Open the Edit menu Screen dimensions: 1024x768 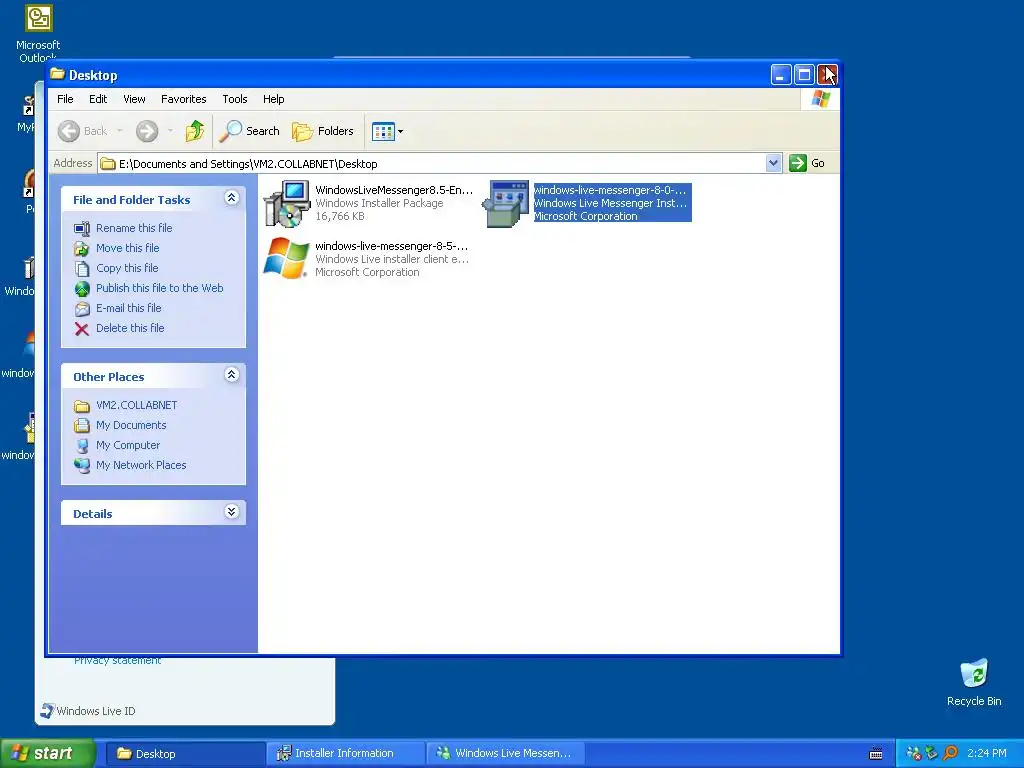(x=98, y=99)
